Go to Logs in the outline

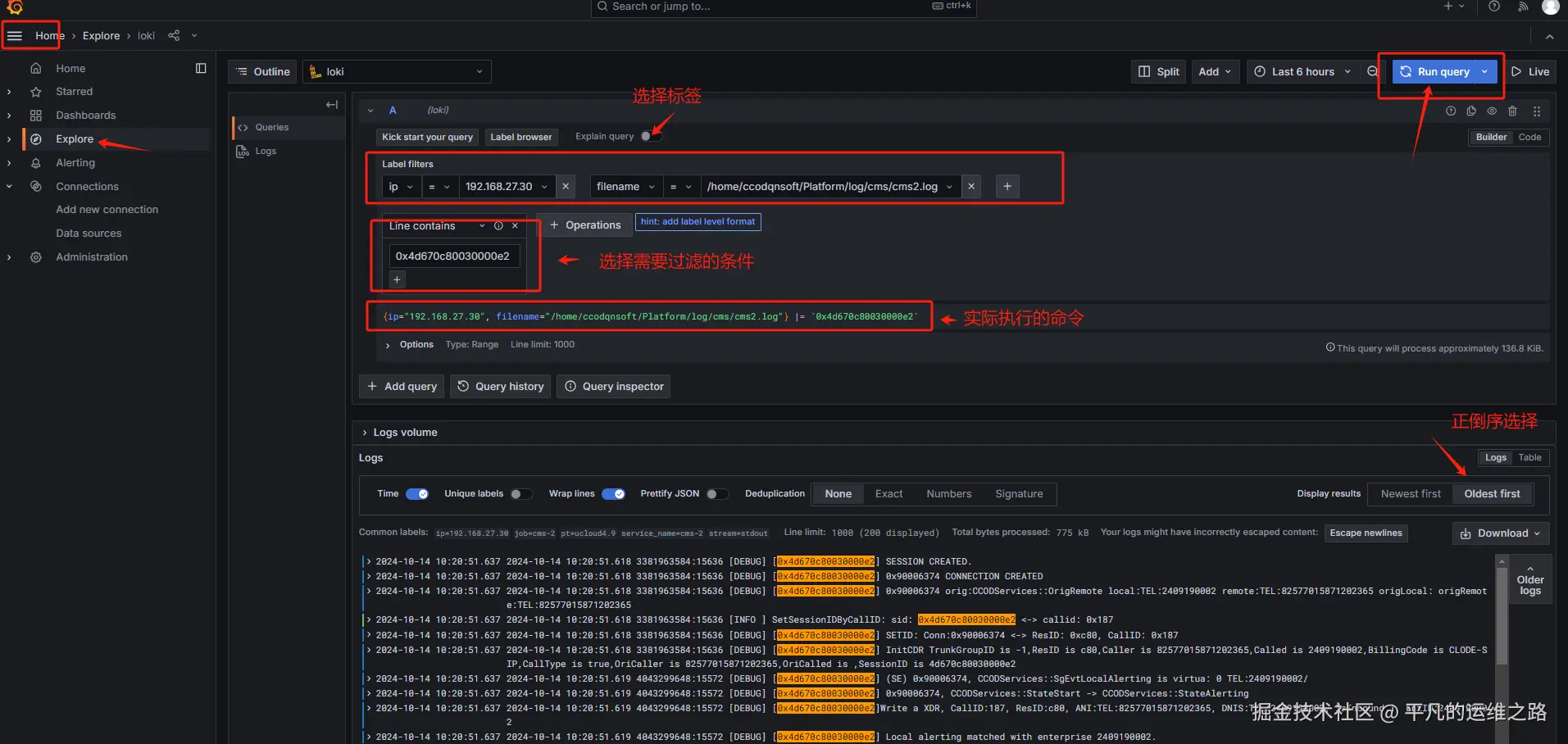(266, 152)
